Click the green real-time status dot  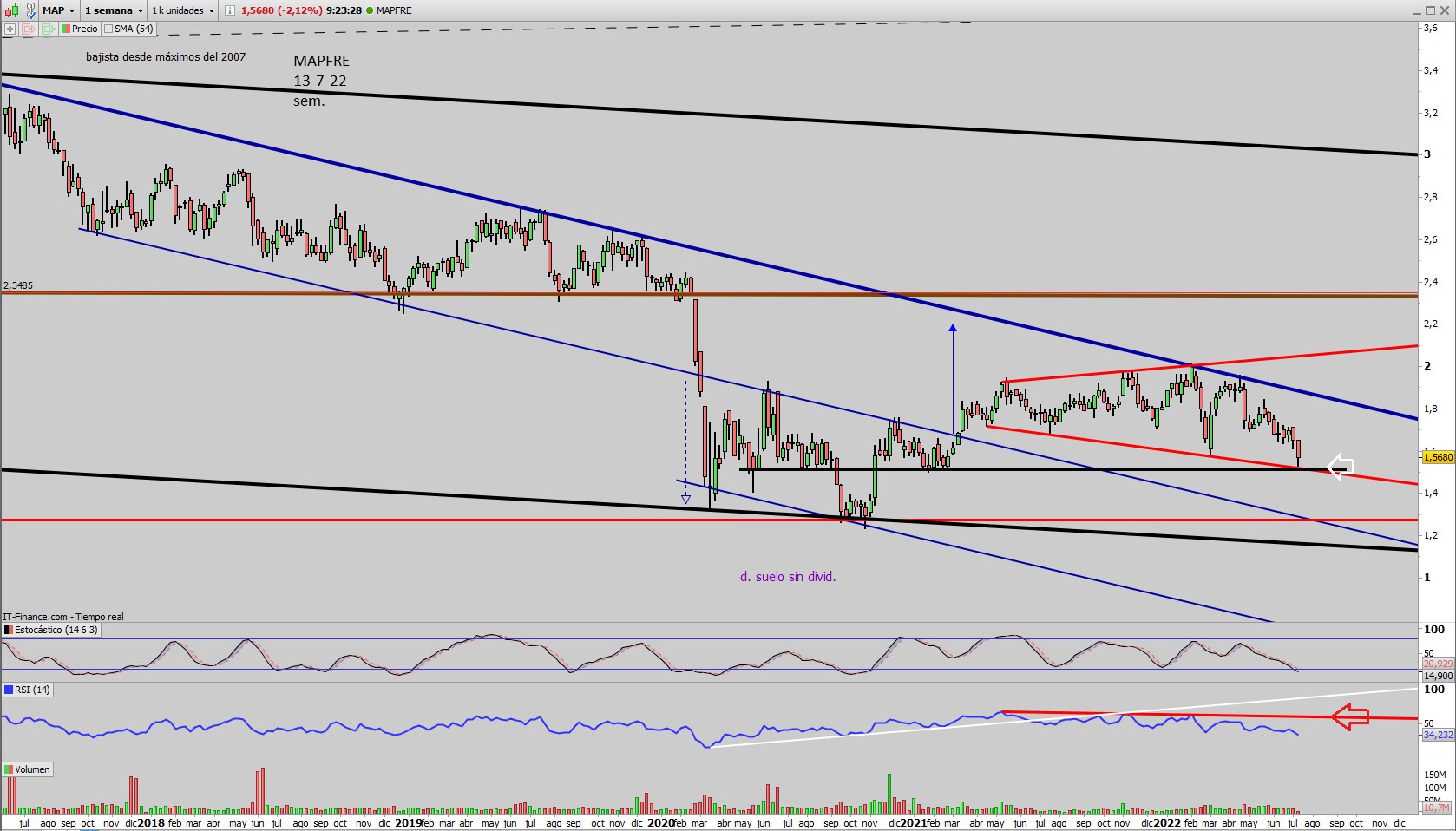pyautogui.click(x=370, y=10)
